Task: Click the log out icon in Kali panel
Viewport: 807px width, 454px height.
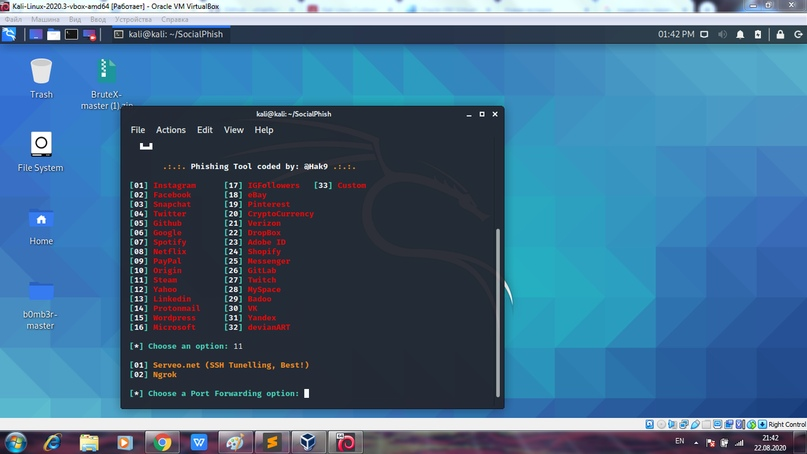Action: click(x=798, y=34)
